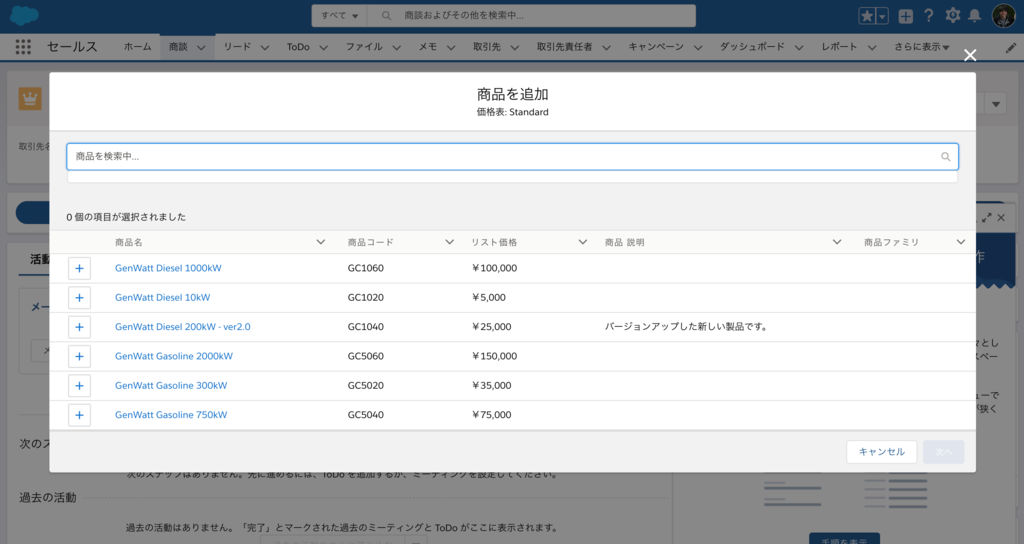Add GenWatt Diesel 10kW with plus button
This screenshot has height=544, width=1024.
tap(79, 298)
